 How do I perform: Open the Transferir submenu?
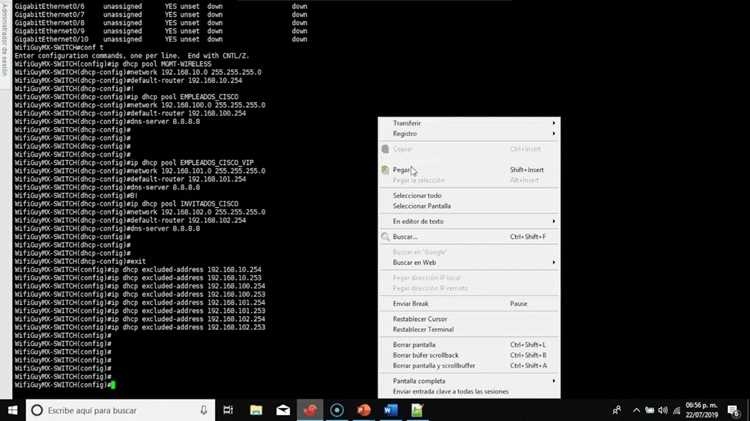(469, 123)
